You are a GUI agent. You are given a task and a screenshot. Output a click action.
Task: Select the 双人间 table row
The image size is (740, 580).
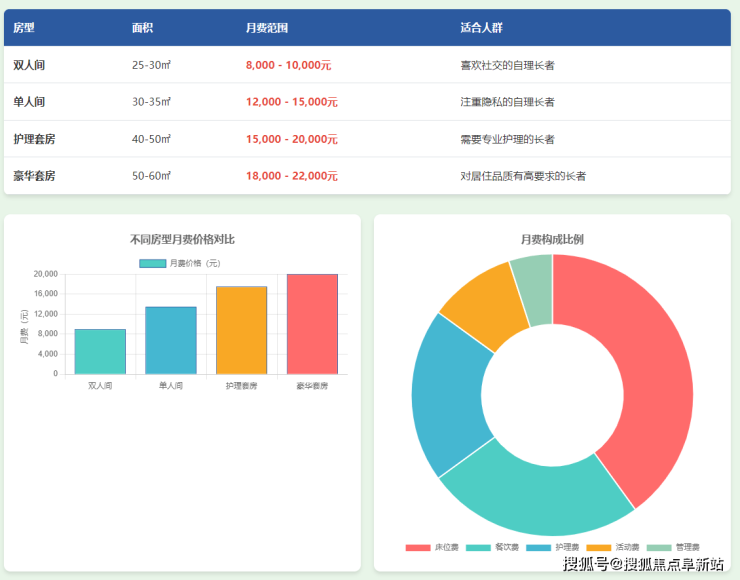point(367,65)
